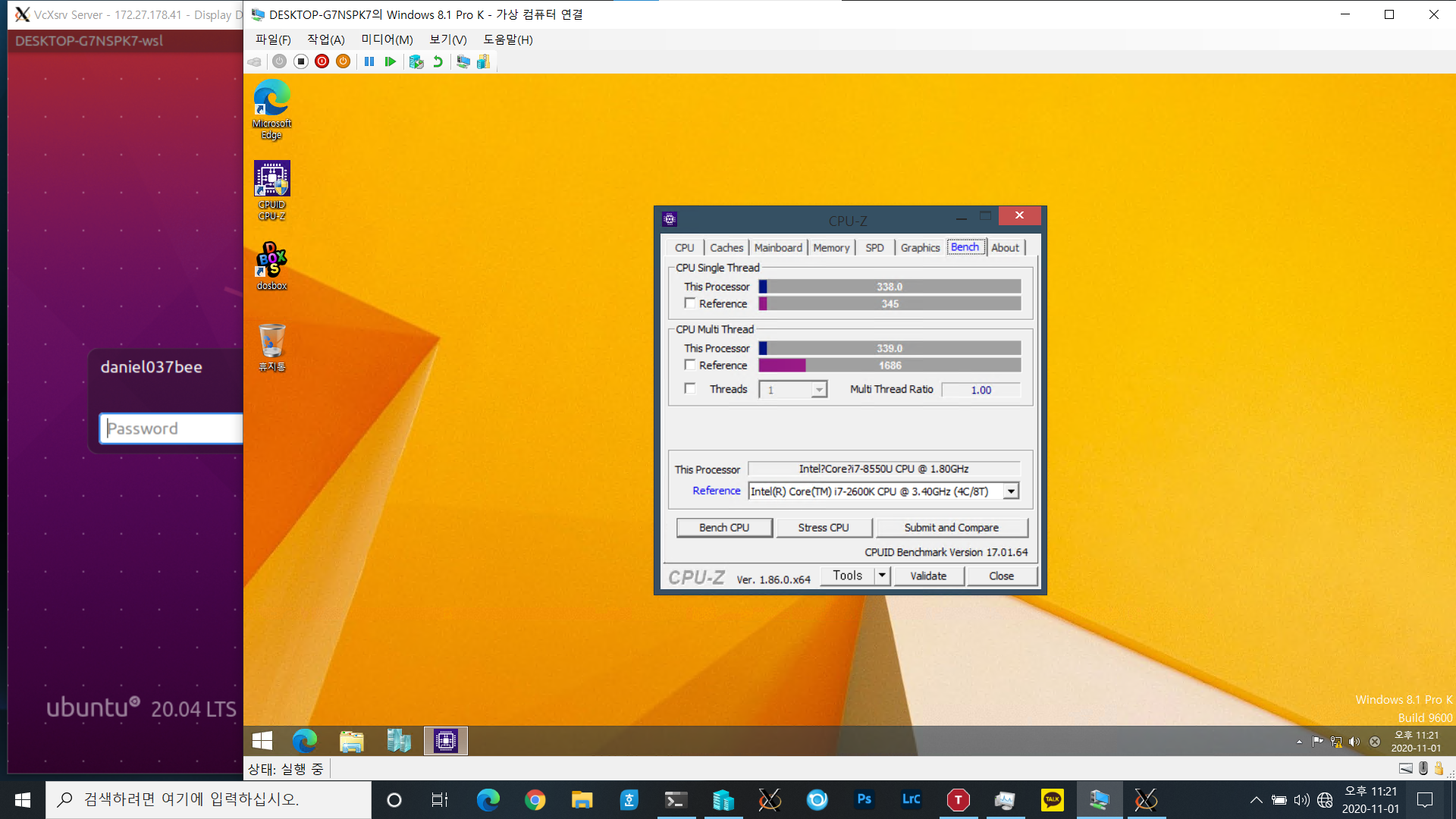Screen dimensions: 1456x819
Task: Open the Threads count dropdown
Action: (x=818, y=390)
